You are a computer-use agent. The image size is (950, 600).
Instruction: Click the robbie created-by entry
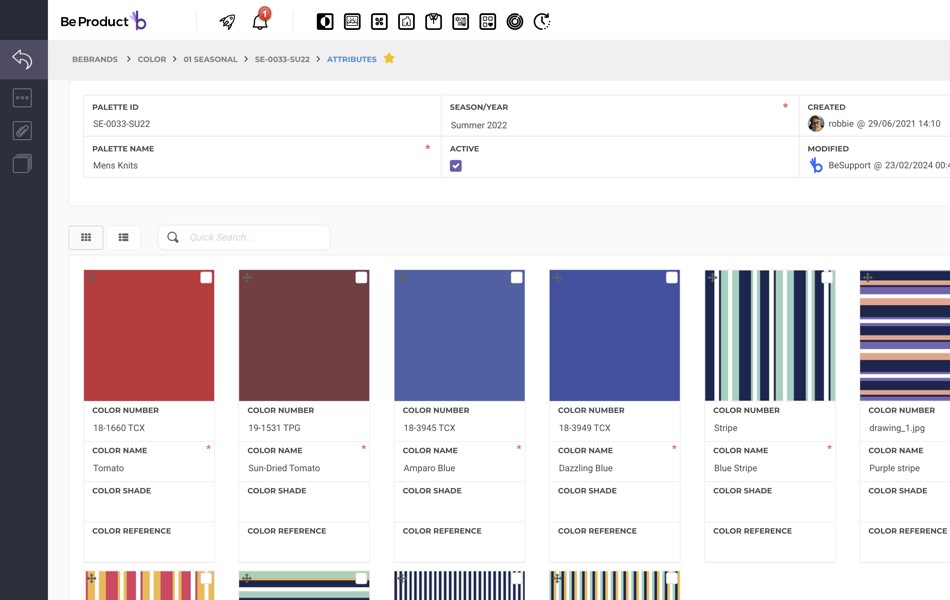pyautogui.click(x=874, y=124)
